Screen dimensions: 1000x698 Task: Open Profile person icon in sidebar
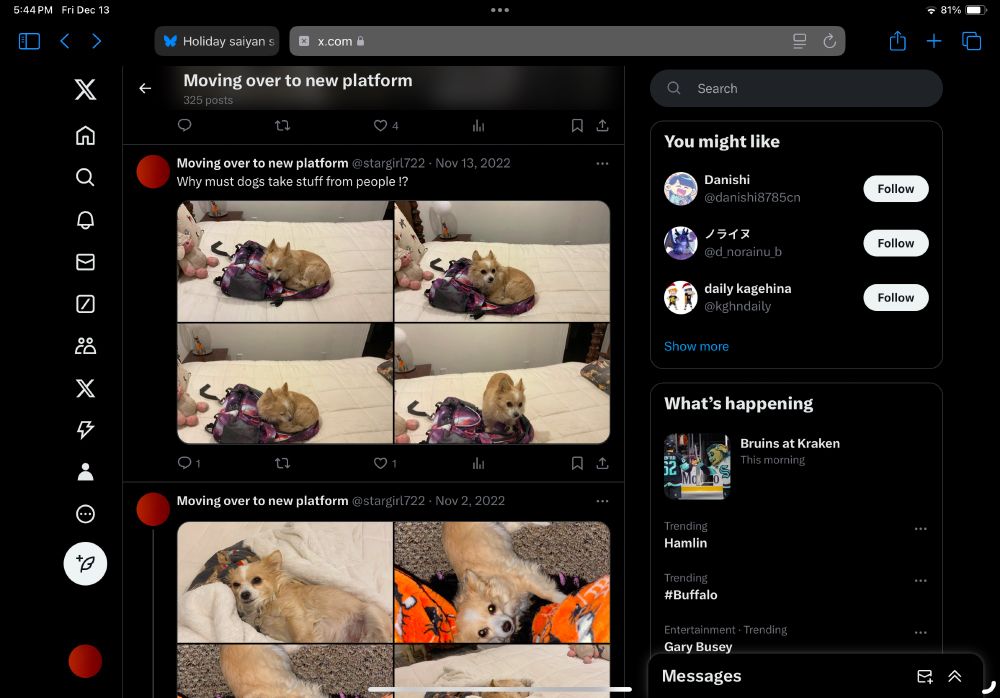pos(85,472)
